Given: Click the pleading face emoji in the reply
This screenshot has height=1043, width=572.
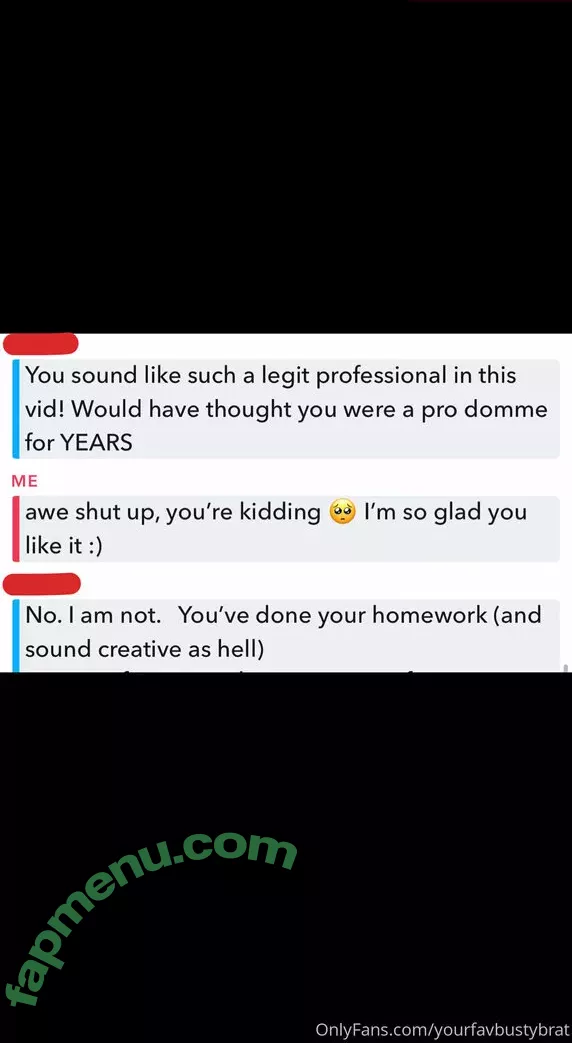Looking at the screenshot, I should (x=342, y=513).
